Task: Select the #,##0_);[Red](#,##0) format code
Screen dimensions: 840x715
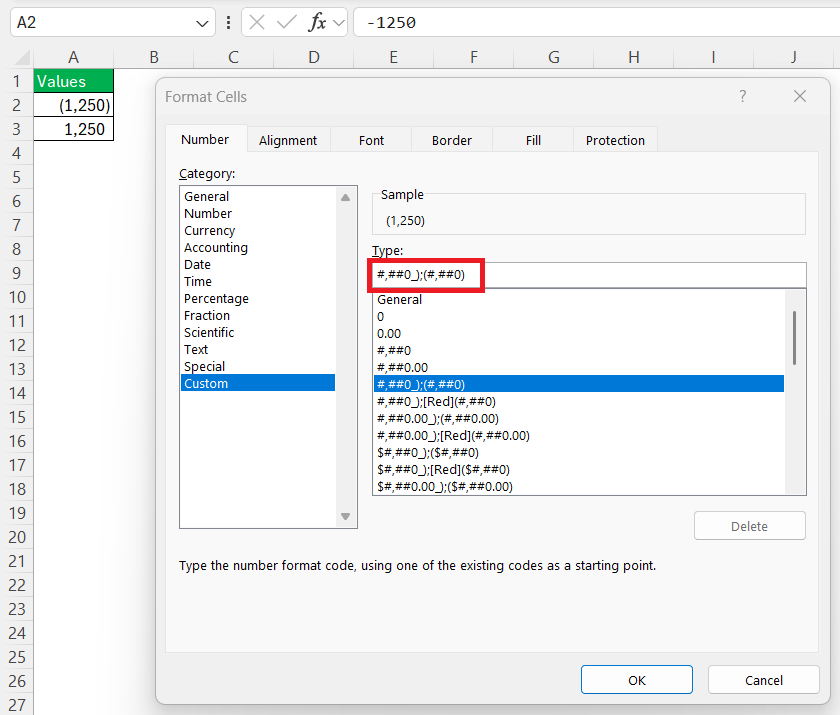Action: [579, 402]
